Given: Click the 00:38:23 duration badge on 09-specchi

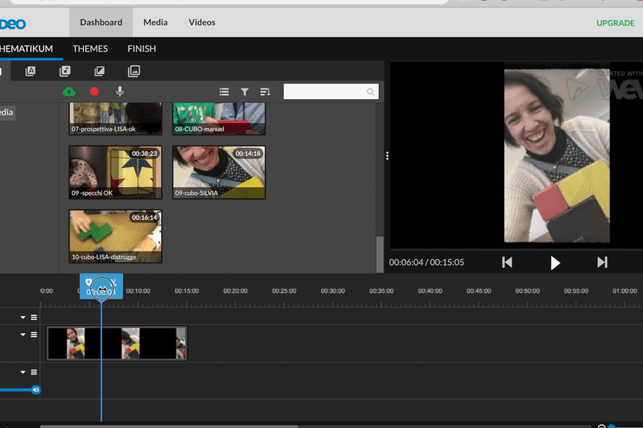Looking at the screenshot, I should click(x=144, y=154).
